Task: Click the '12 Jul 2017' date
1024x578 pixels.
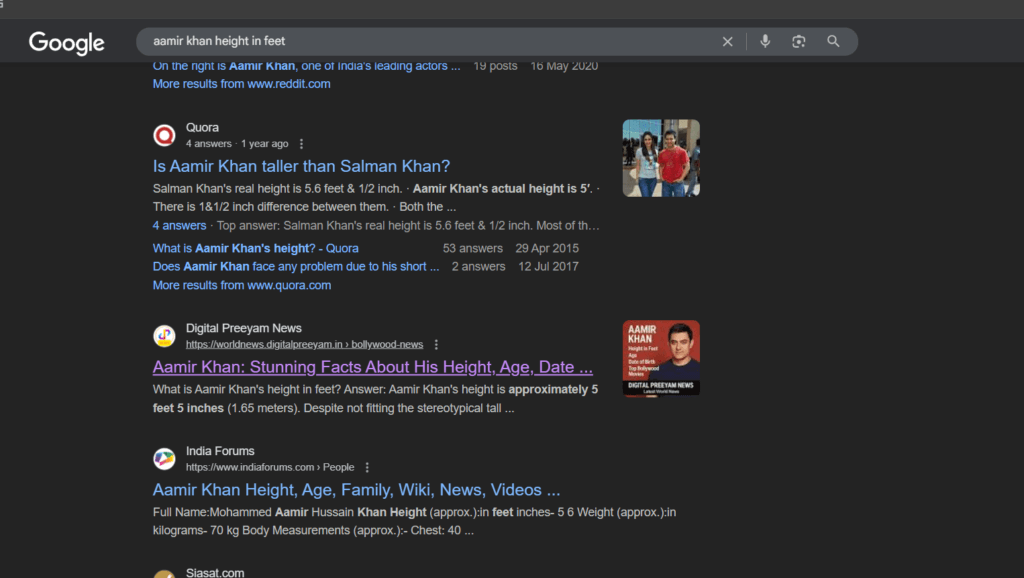Action: 548,266
